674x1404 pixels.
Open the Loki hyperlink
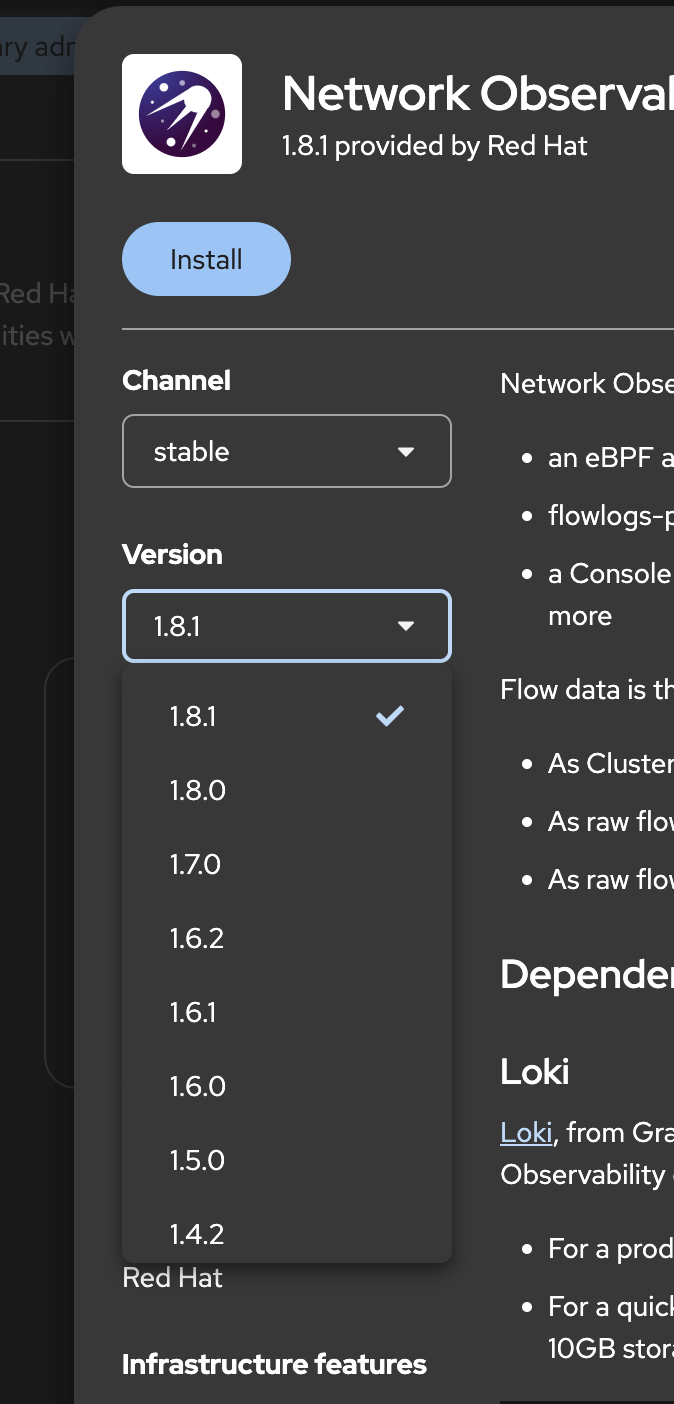(x=526, y=1132)
